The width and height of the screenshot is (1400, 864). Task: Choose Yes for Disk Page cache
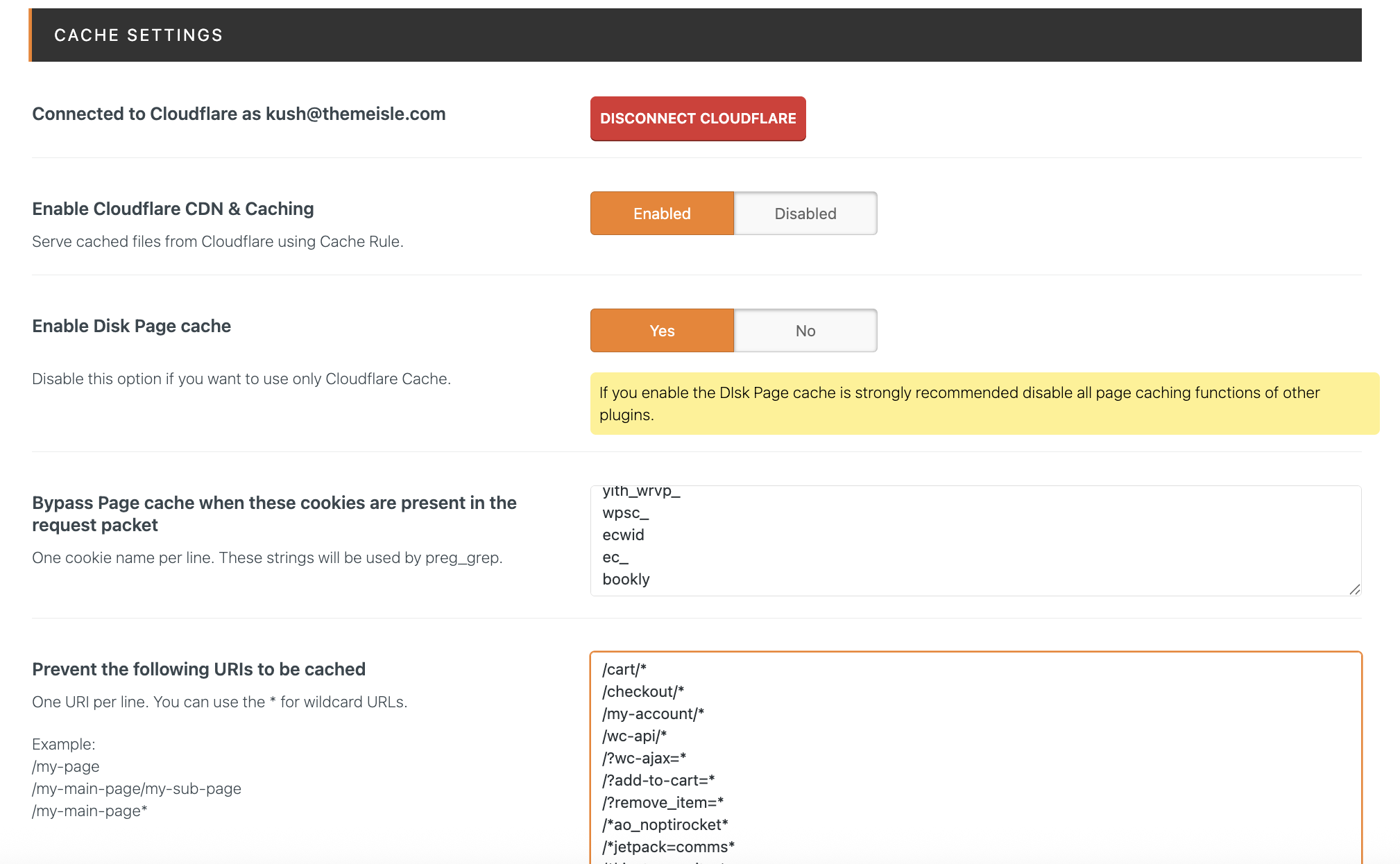pos(661,331)
